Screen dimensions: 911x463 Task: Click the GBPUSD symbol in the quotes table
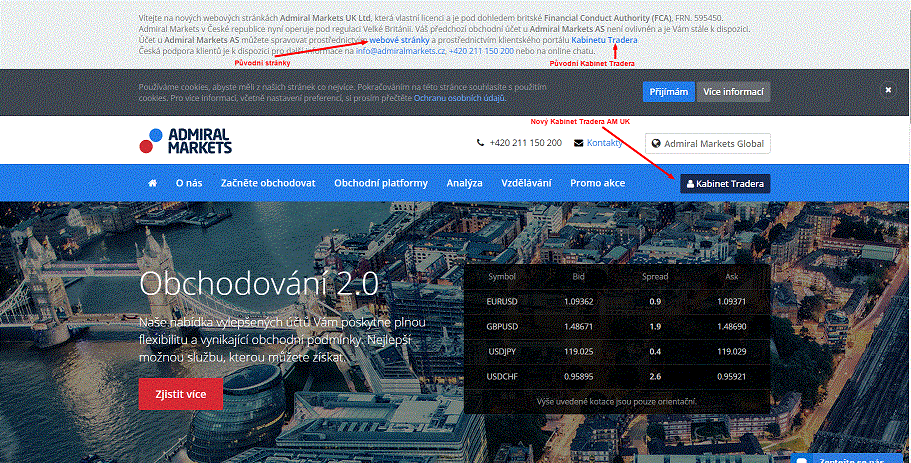coord(502,326)
